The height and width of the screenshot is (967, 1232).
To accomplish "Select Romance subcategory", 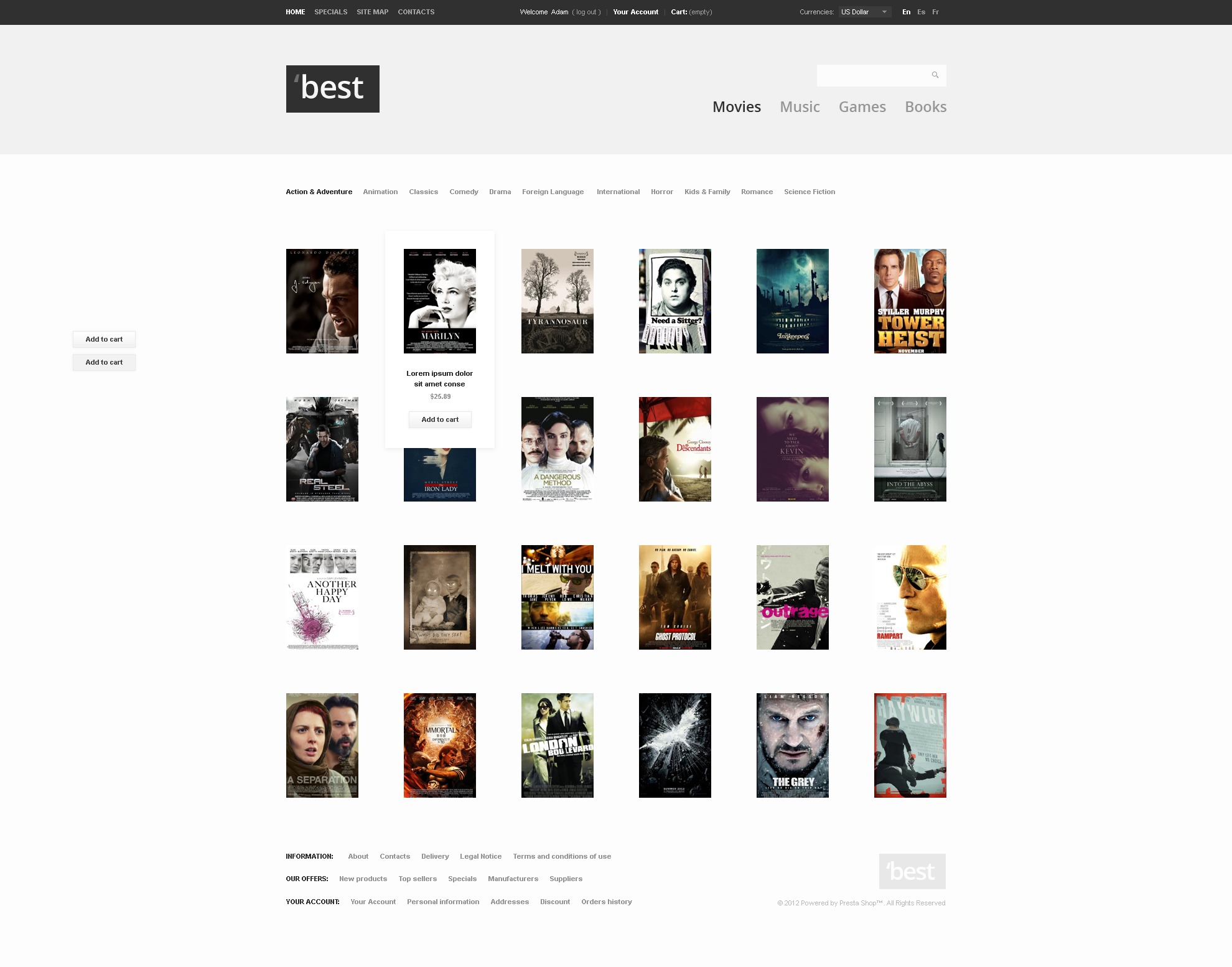I will click(x=757, y=192).
